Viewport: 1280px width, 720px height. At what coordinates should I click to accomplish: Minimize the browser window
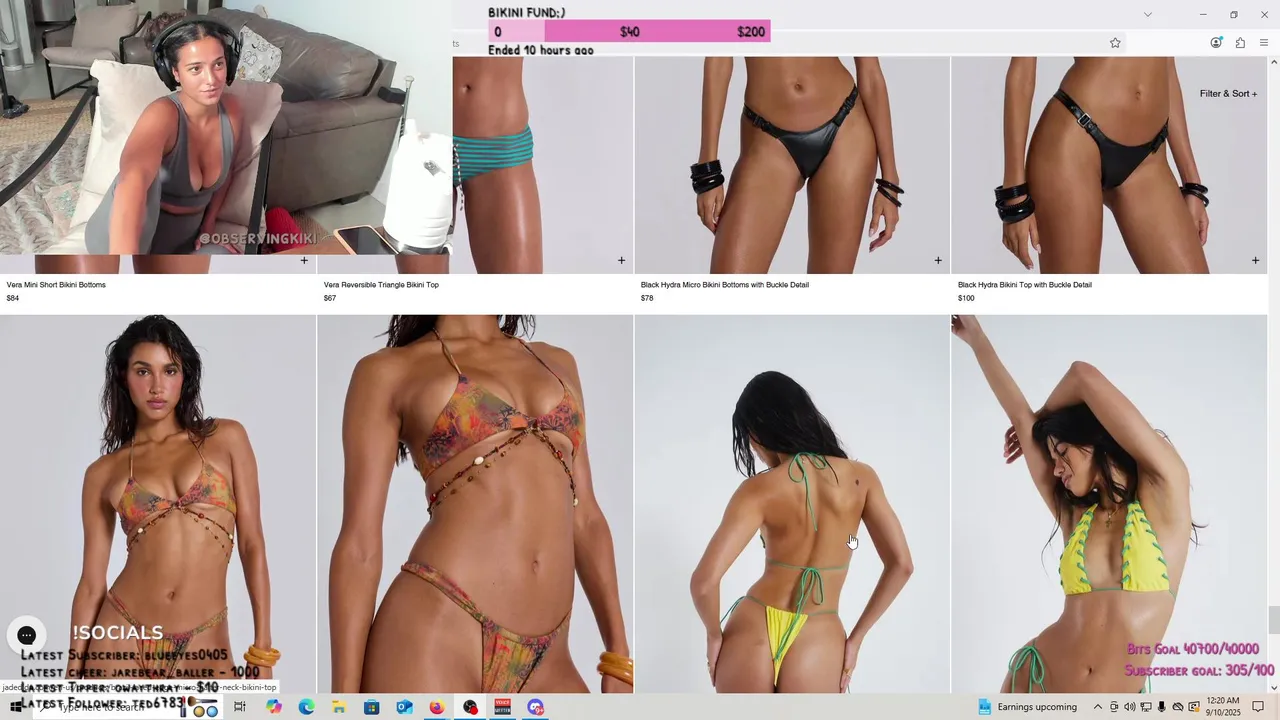(1203, 14)
